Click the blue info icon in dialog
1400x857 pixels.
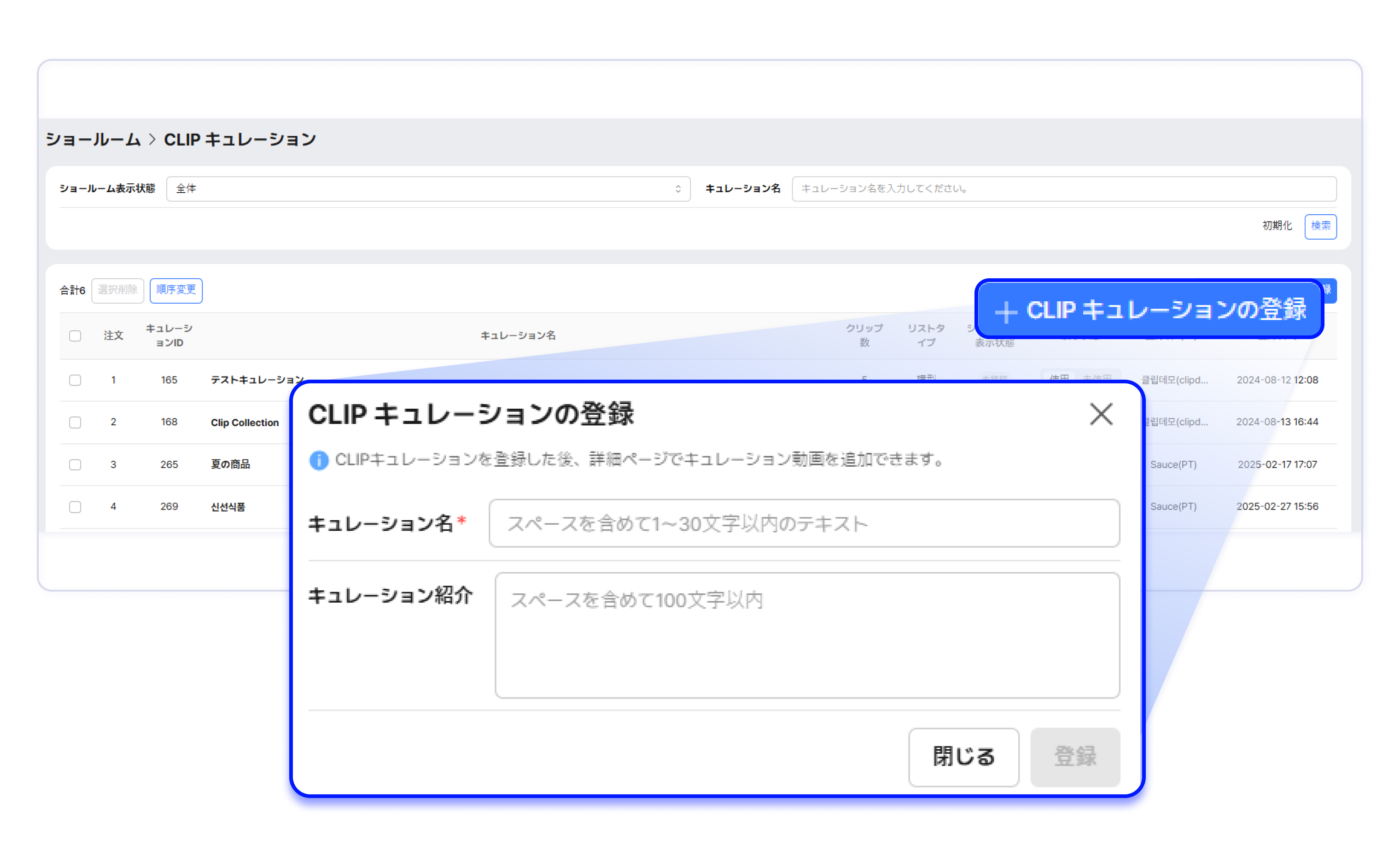point(318,460)
